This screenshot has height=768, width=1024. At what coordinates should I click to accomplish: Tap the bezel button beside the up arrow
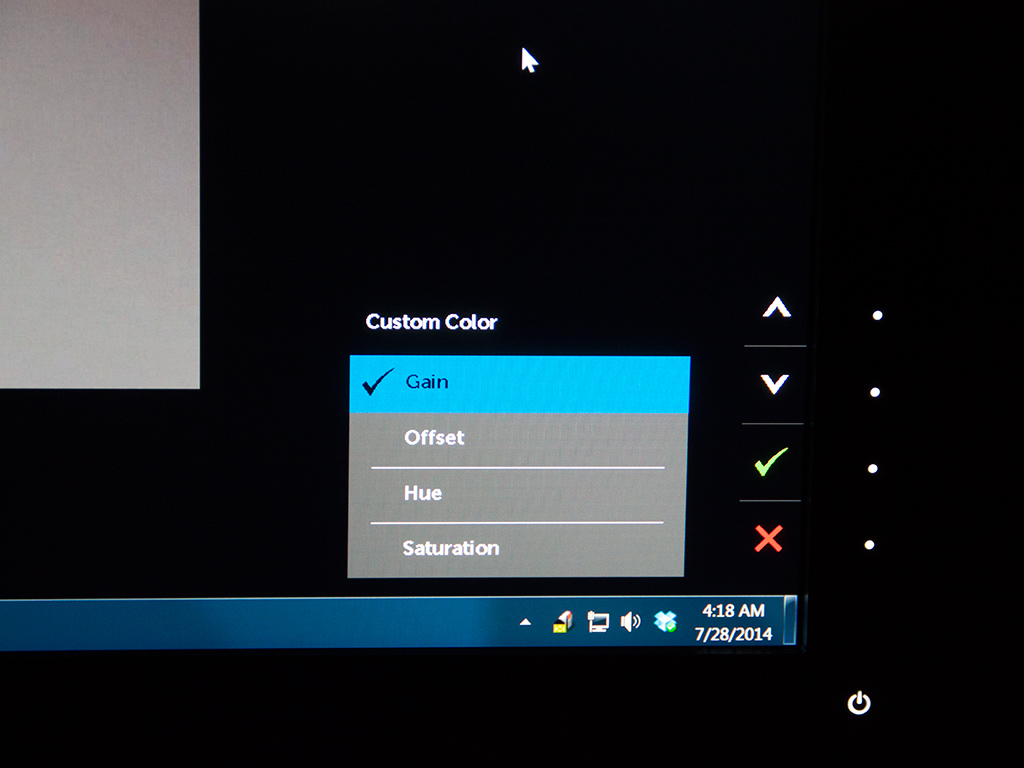878,315
